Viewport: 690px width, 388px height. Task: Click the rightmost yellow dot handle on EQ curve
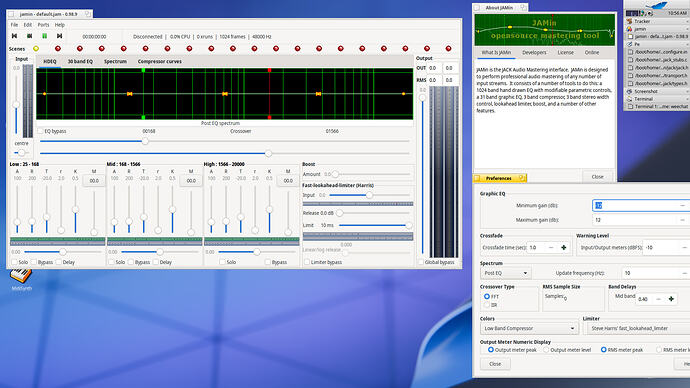404,94
